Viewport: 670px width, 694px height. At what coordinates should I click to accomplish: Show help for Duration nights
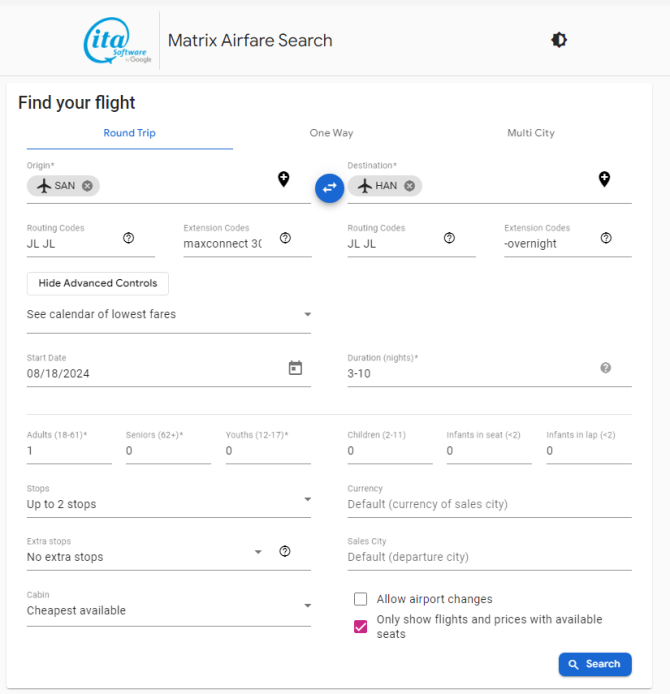coord(606,368)
